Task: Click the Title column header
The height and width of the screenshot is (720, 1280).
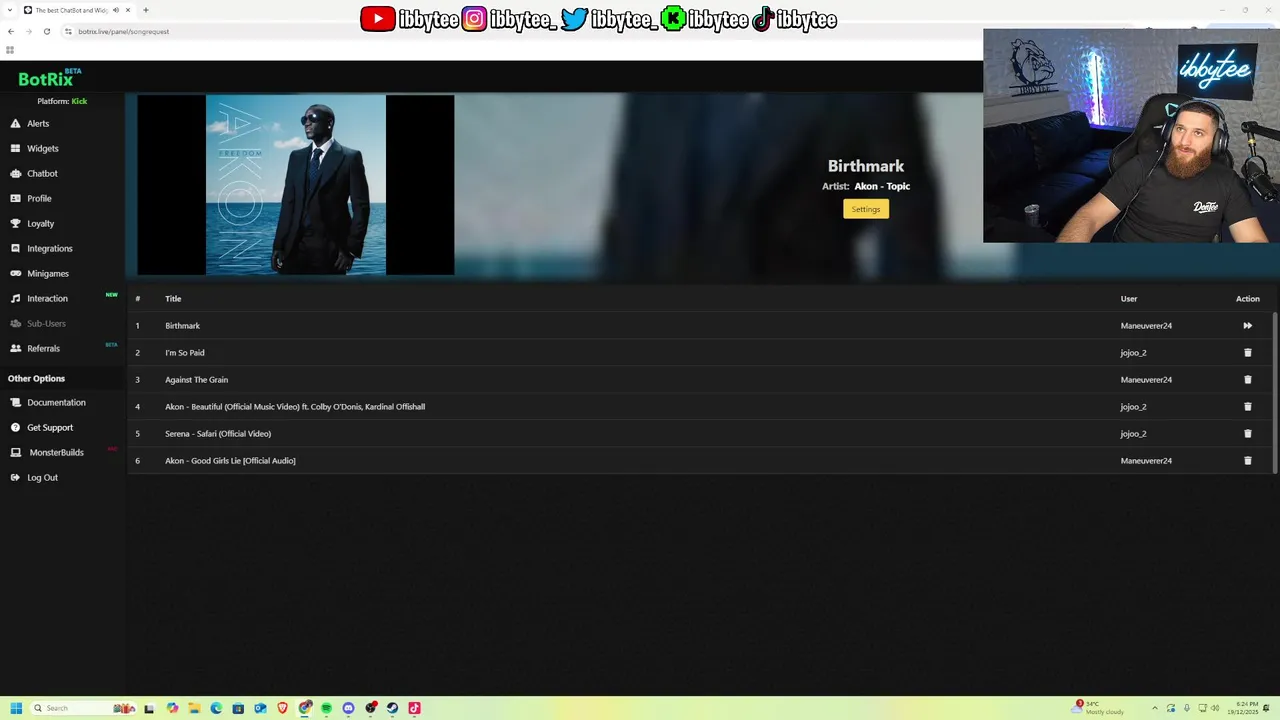Action: pos(173,299)
